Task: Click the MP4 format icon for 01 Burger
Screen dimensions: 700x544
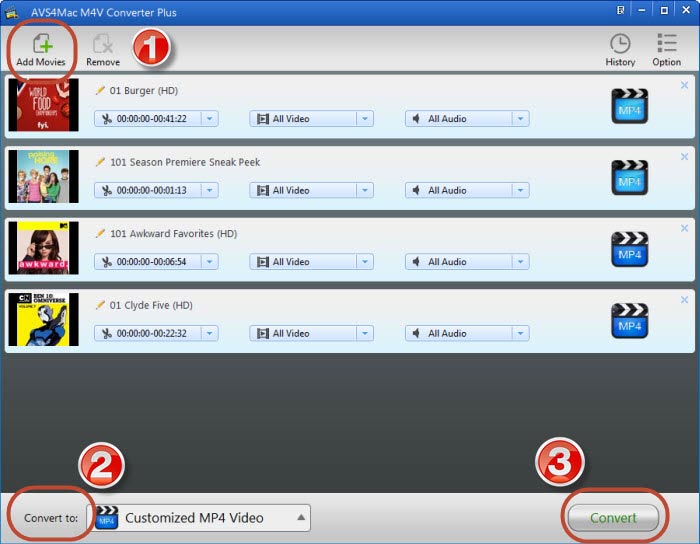Action: (x=629, y=106)
